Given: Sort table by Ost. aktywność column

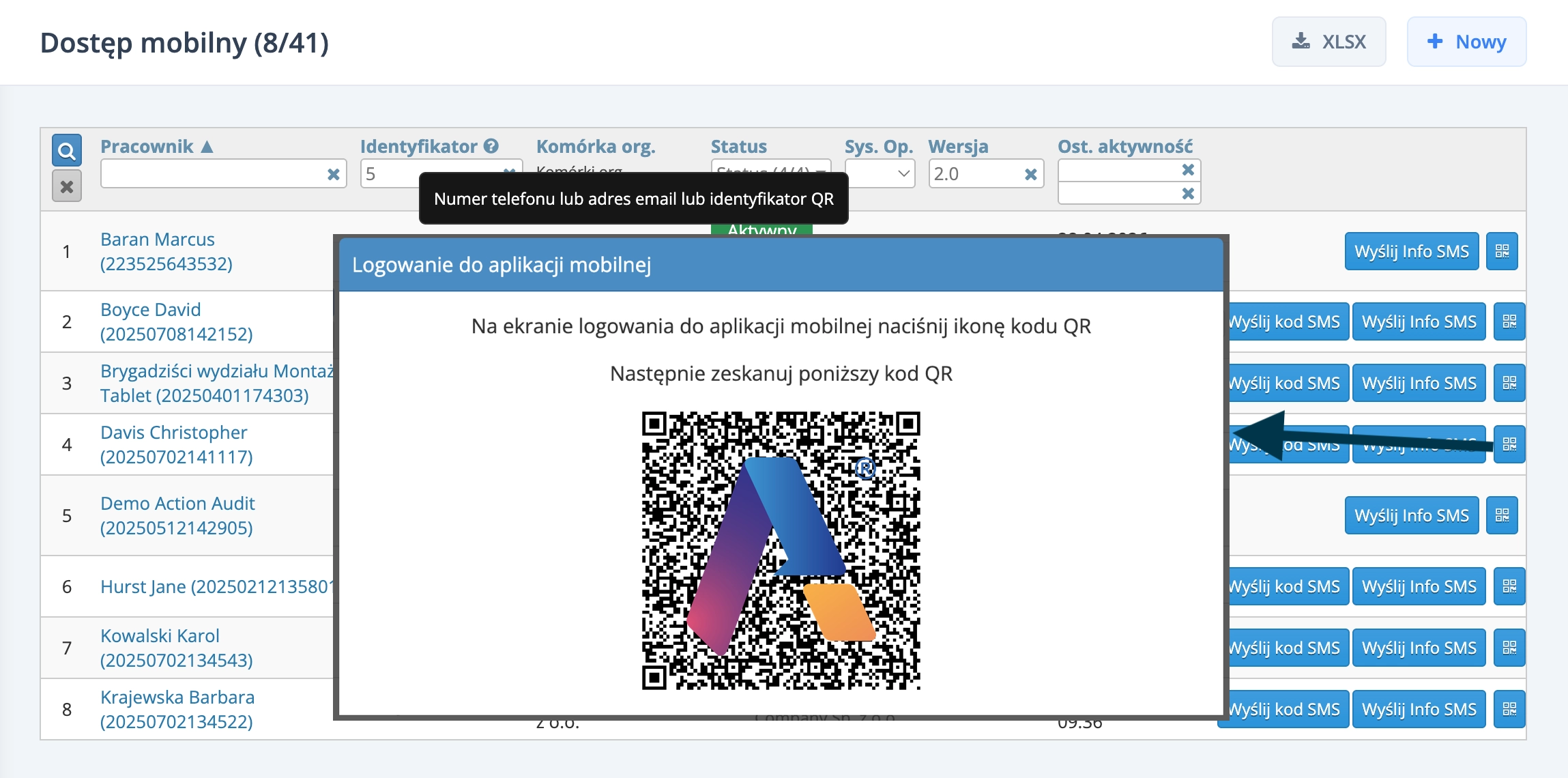Looking at the screenshot, I should 1124,146.
